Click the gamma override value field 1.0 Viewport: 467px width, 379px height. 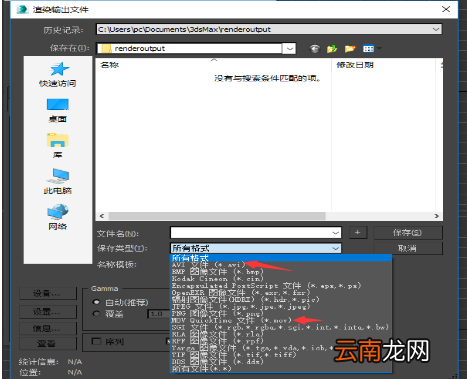158,314
